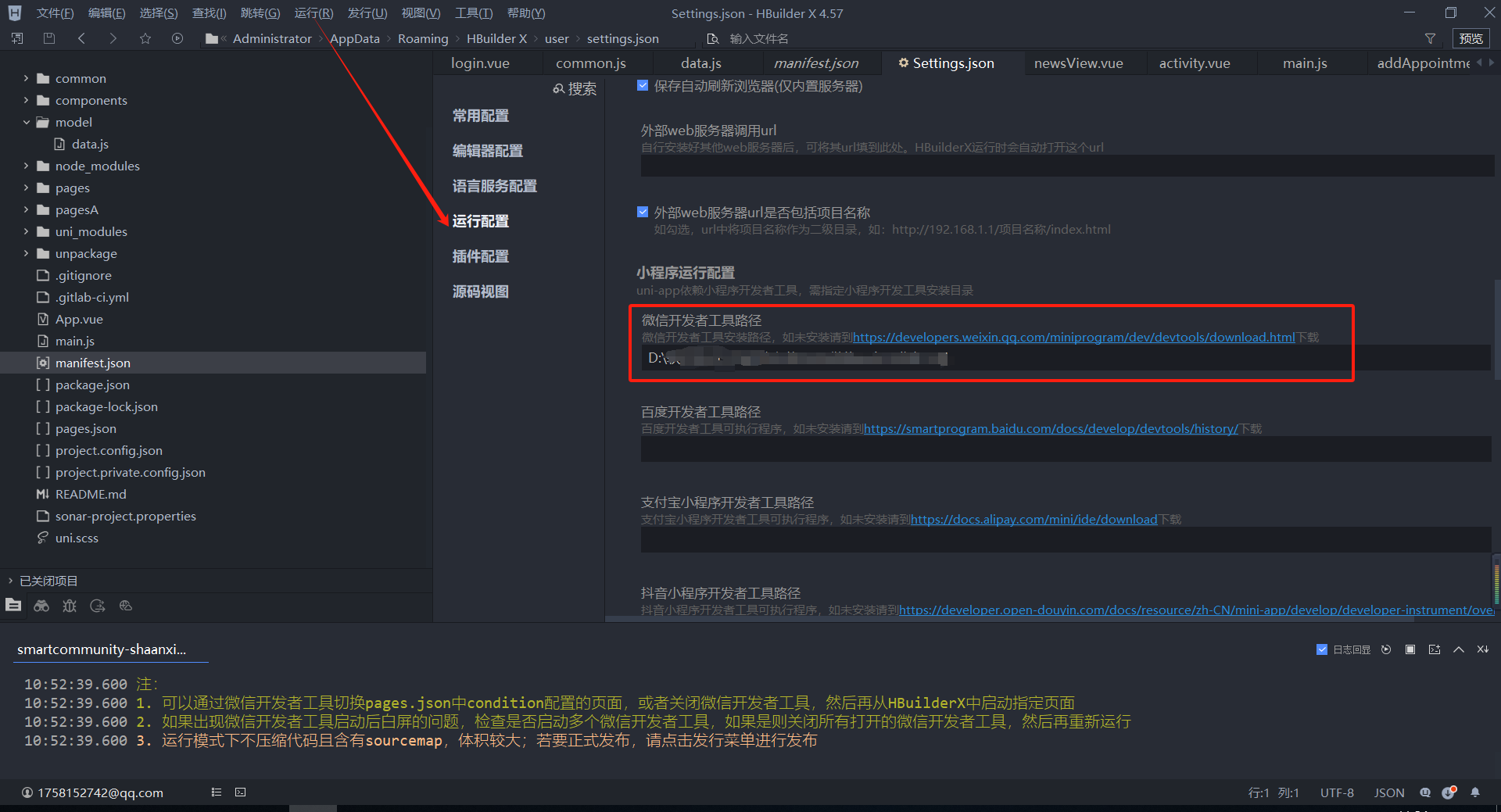This screenshot has width=1501, height=812.
Task: Expand the pagesA folder
Action: pos(26,209)
